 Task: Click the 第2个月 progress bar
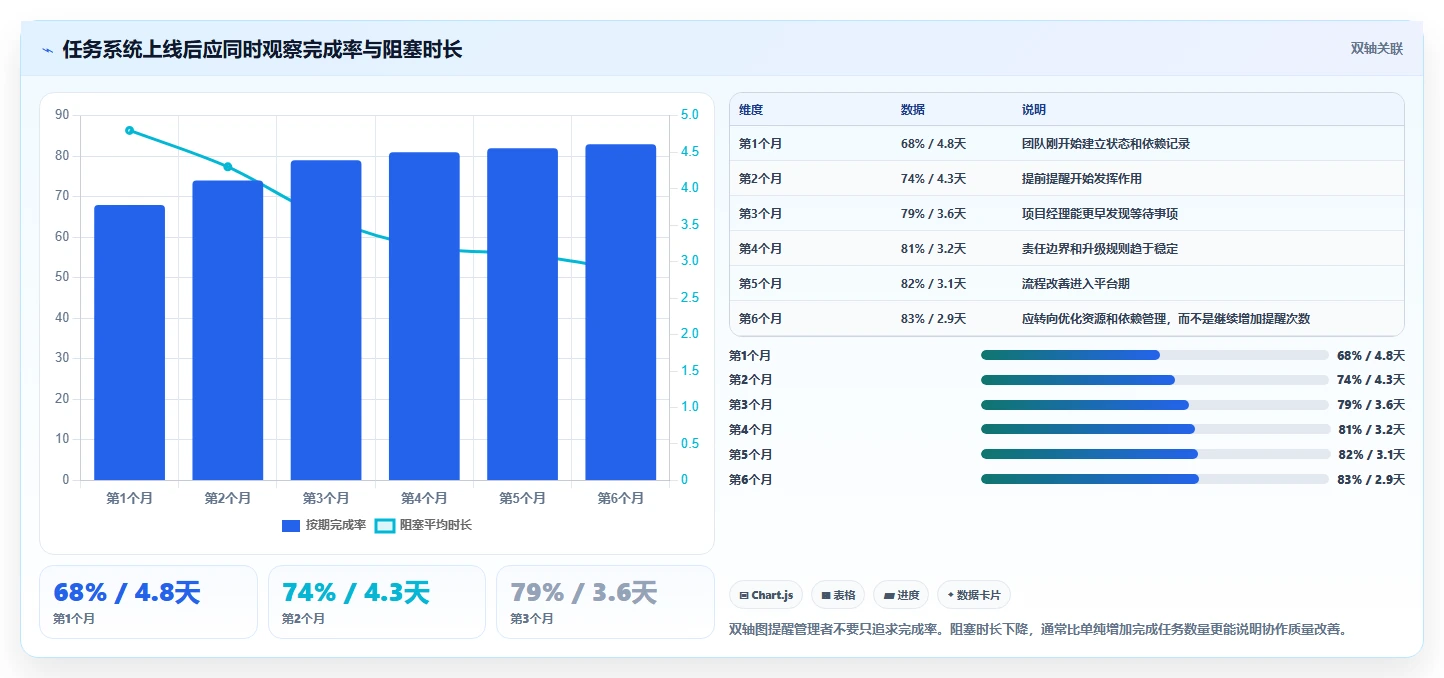pos(1155,380)
